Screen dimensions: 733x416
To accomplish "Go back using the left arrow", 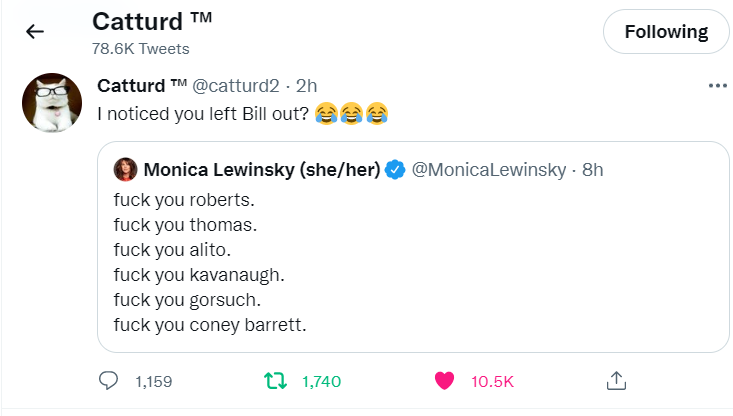I will click(x=35, y=31).
